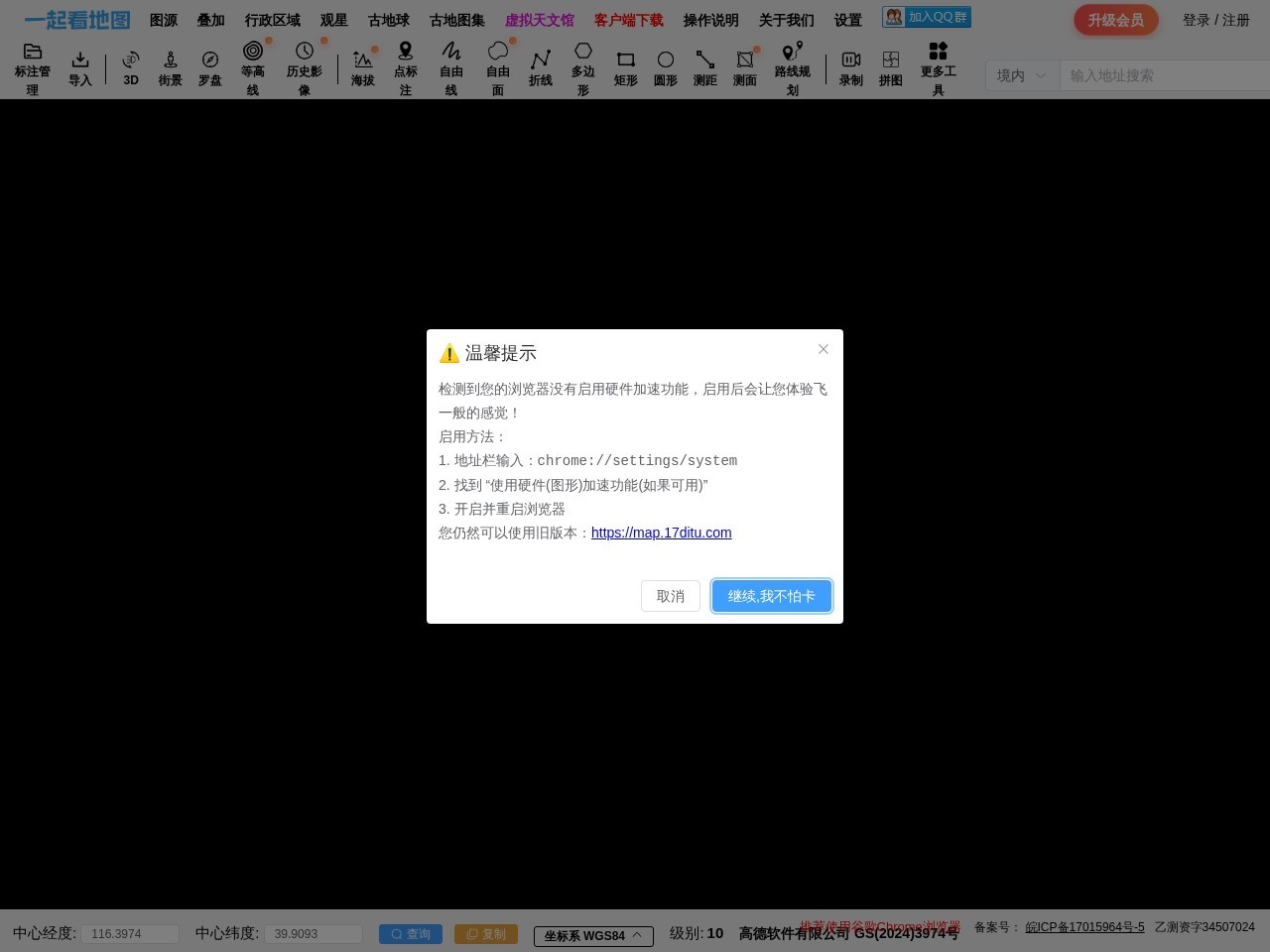Open the 拼图 map stitching tool

(890, 65)
